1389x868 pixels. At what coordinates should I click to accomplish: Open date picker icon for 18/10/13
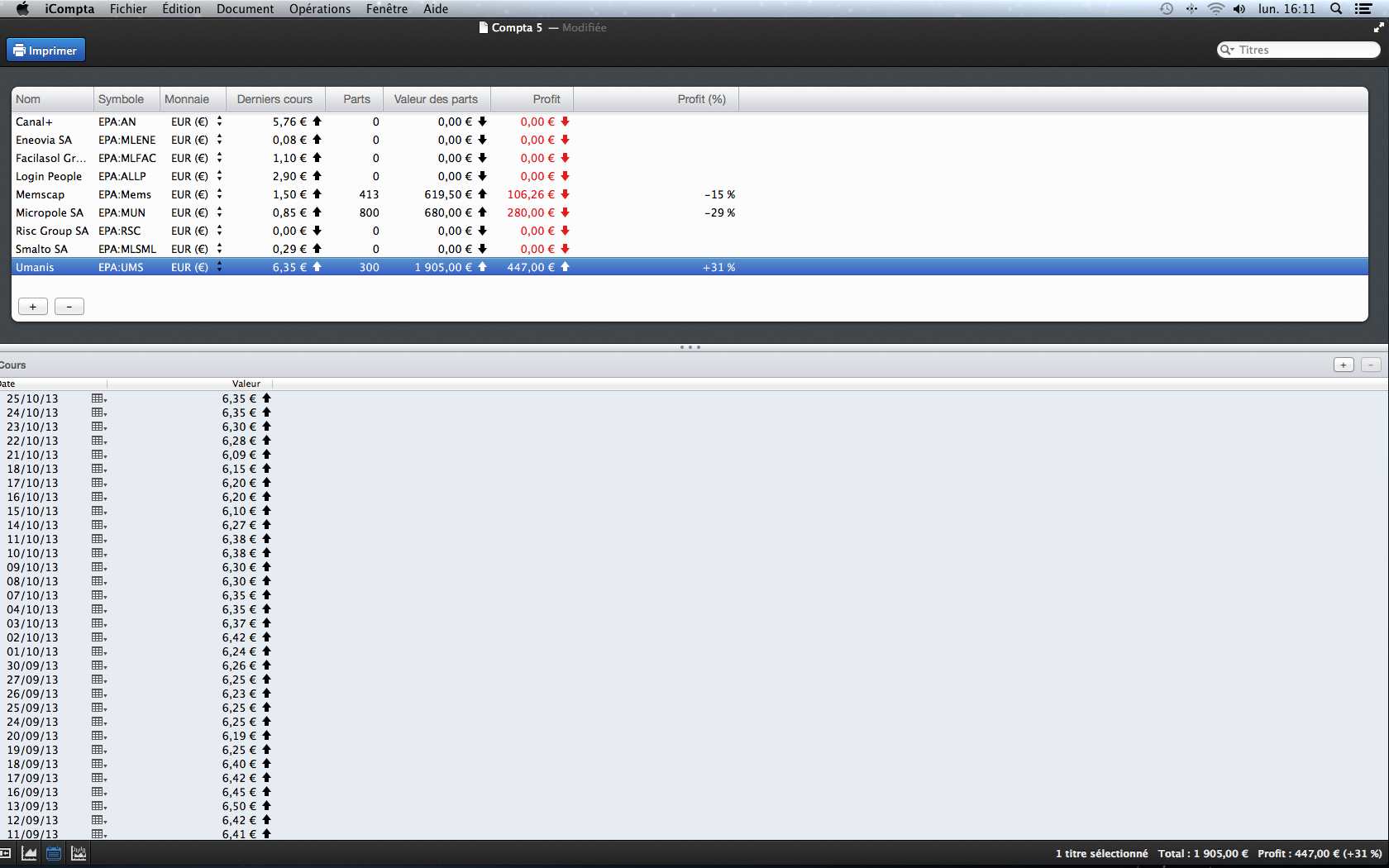click(x=99, y=469)
